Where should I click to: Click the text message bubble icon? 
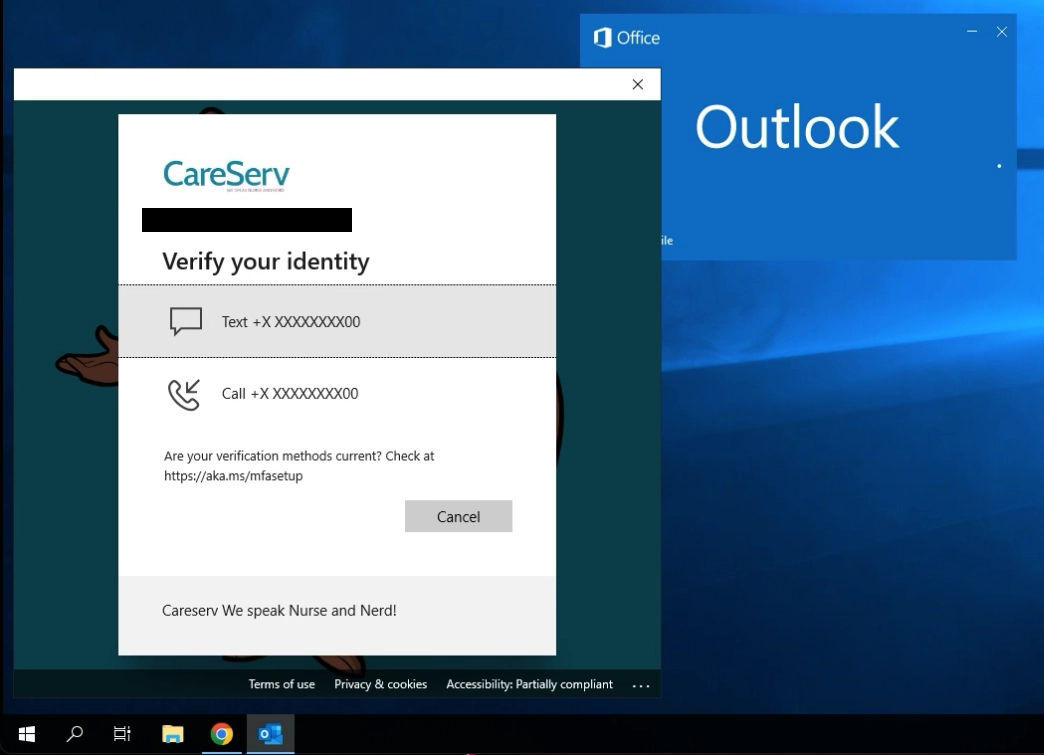coord(186,322)
